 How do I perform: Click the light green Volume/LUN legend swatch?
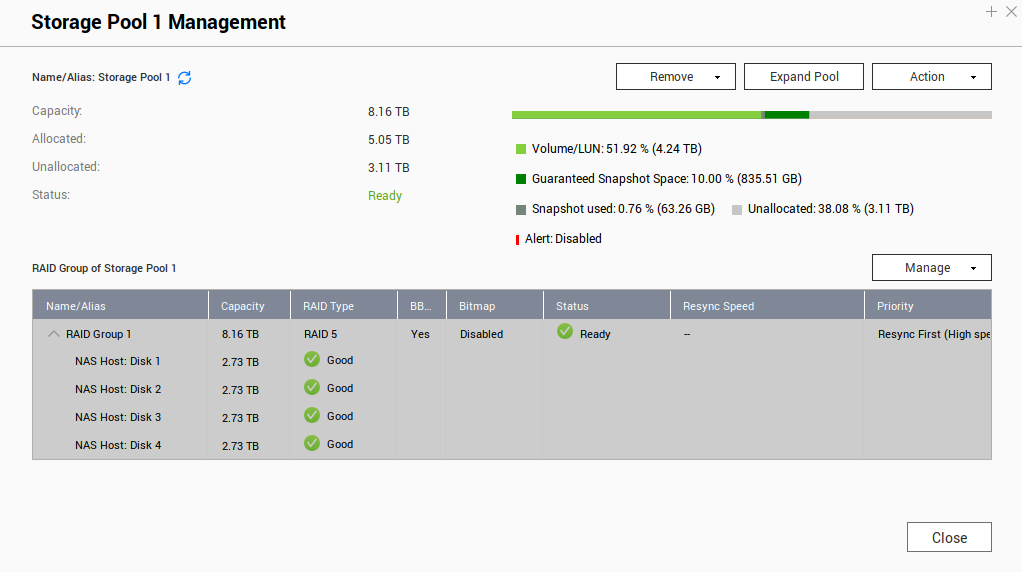(521, 149)
